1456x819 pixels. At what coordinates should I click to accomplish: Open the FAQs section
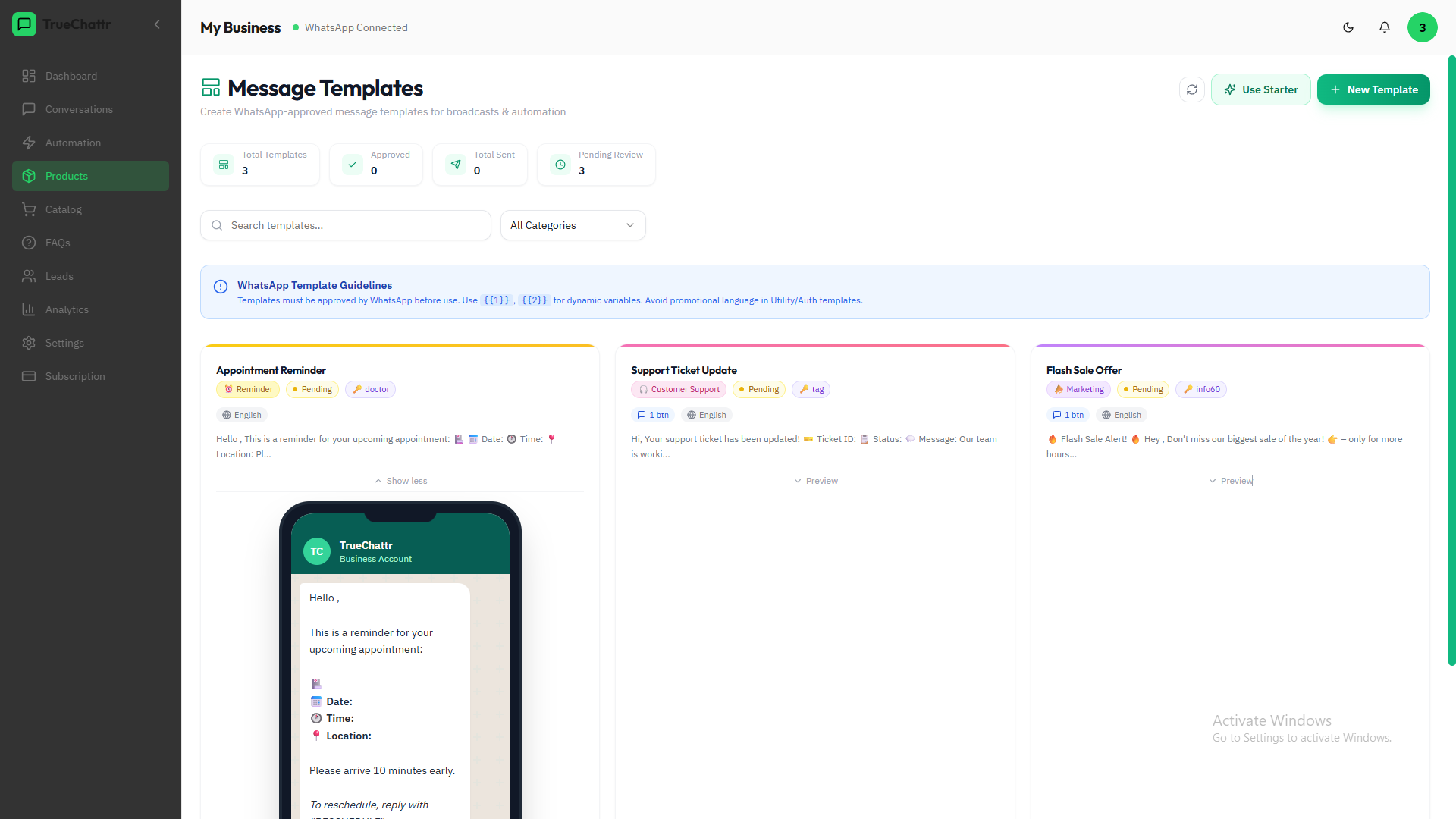(56, 243)
